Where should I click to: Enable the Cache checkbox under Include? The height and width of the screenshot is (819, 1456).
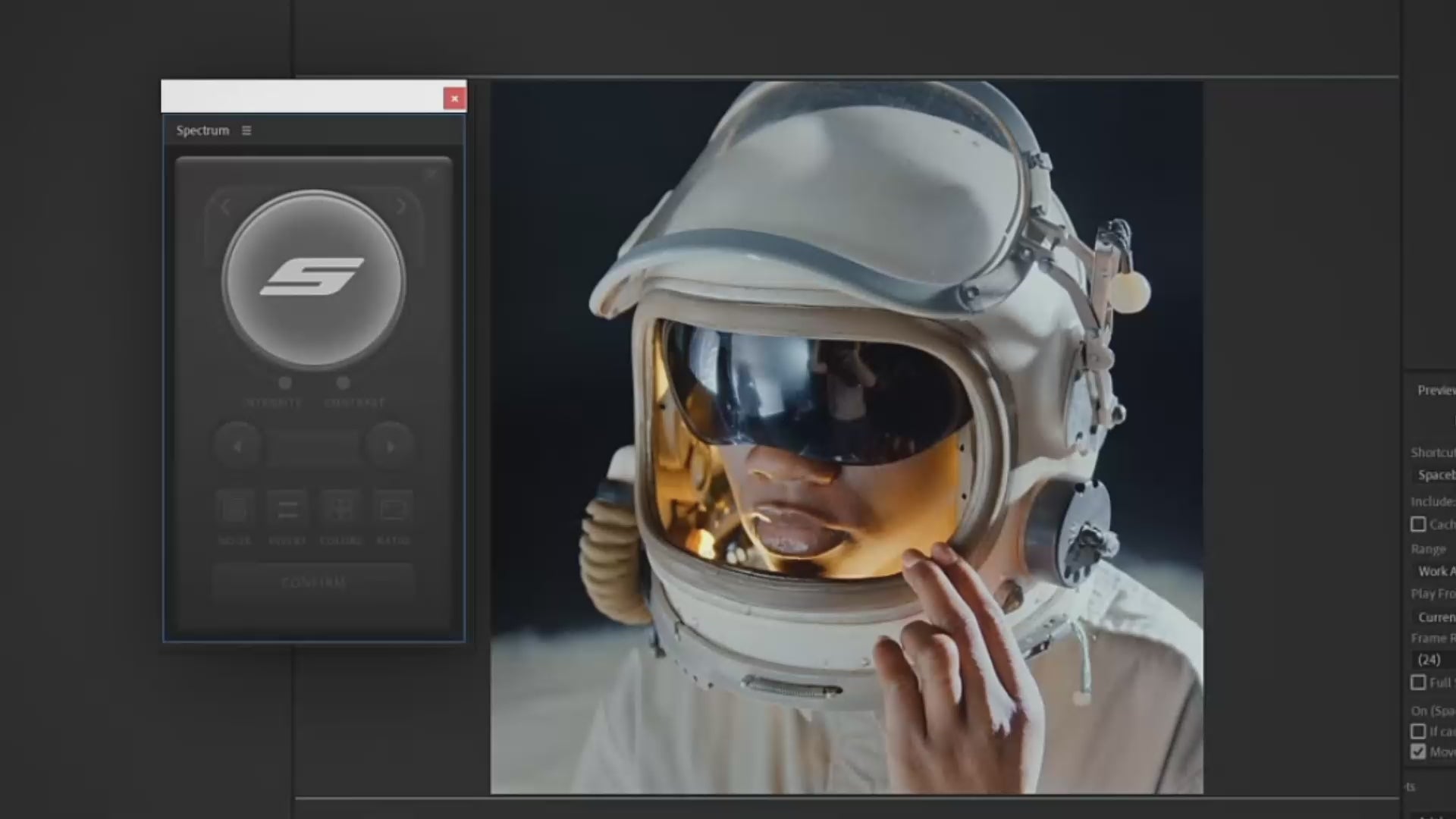point(1418,524)
